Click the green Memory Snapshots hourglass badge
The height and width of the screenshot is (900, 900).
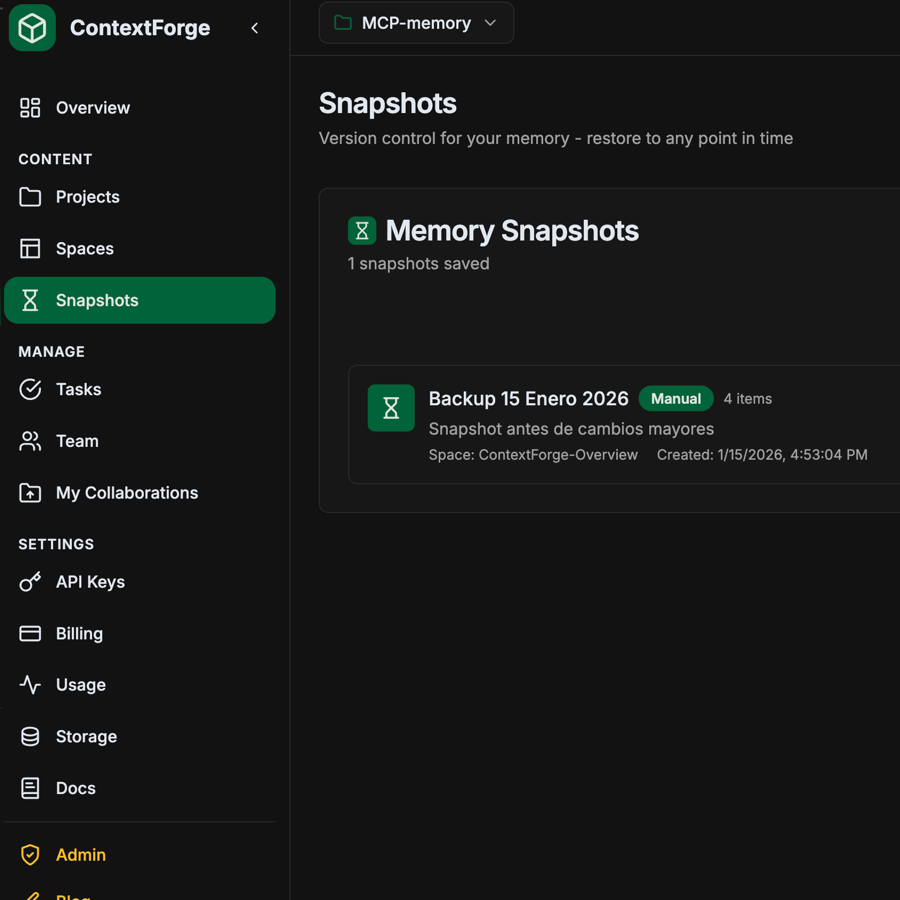[x=361, y=230]
